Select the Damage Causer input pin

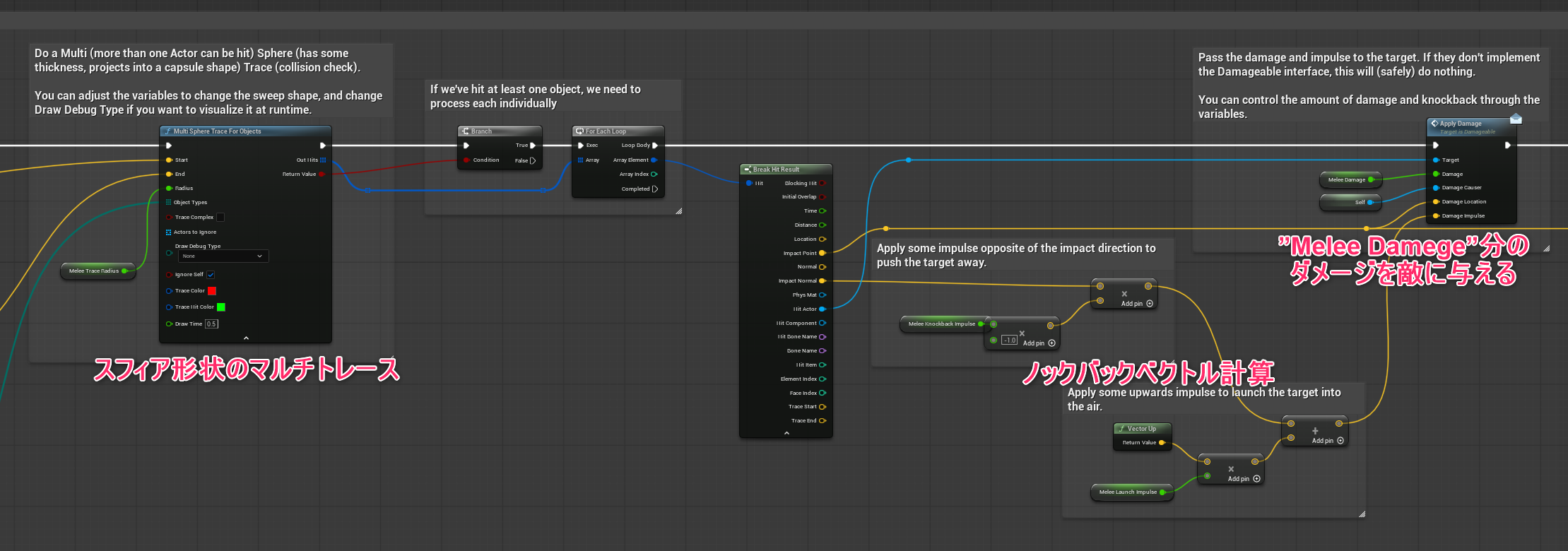click(1436, 188)
